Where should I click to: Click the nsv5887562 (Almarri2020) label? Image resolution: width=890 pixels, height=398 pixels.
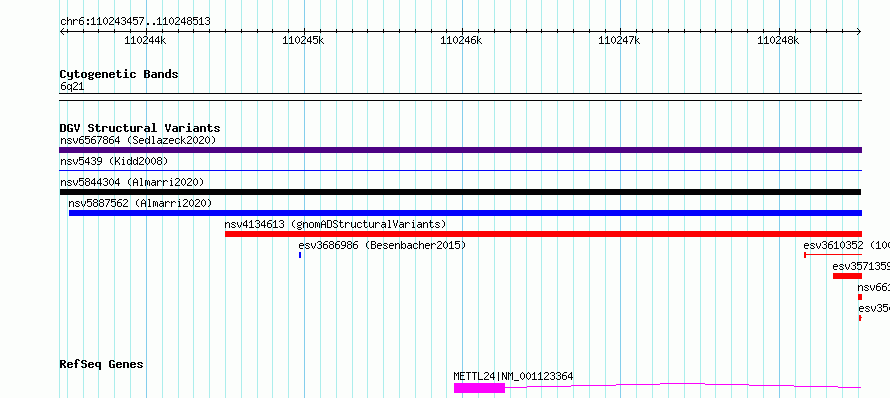(x=140, y=203)
